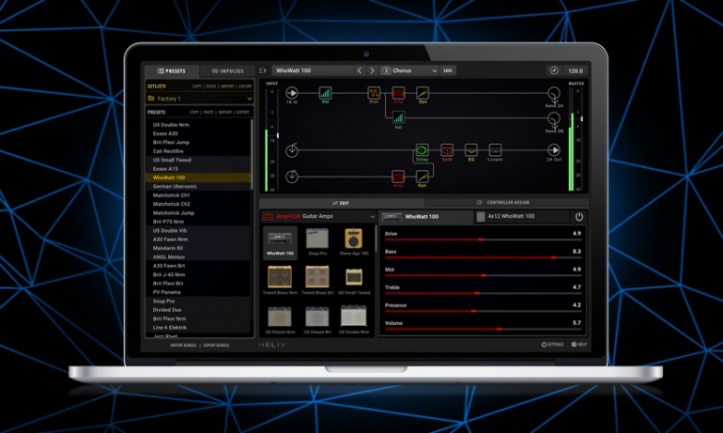723x433 pixels.
Task: Click the Save button
Action: click(448, 71)
